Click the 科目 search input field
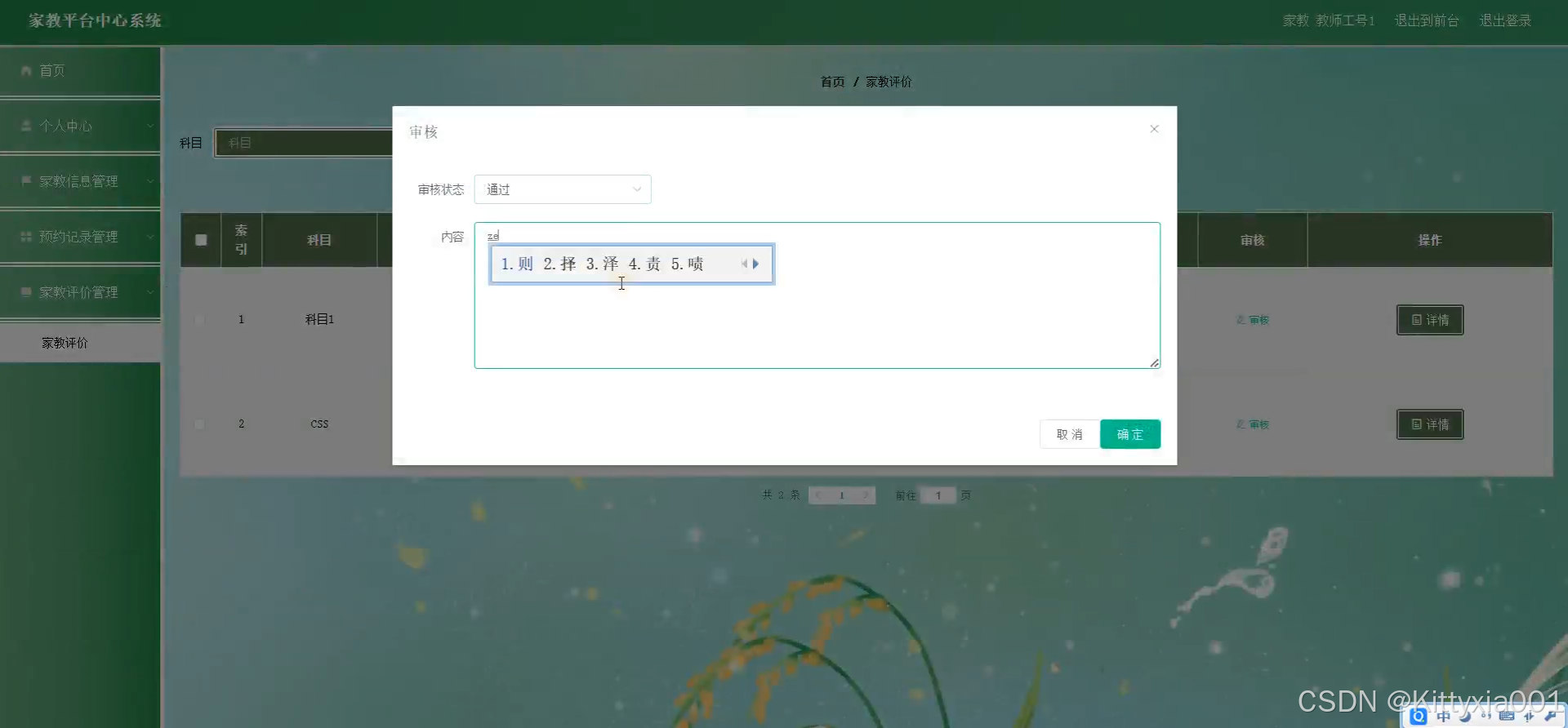 coord(304,143)
